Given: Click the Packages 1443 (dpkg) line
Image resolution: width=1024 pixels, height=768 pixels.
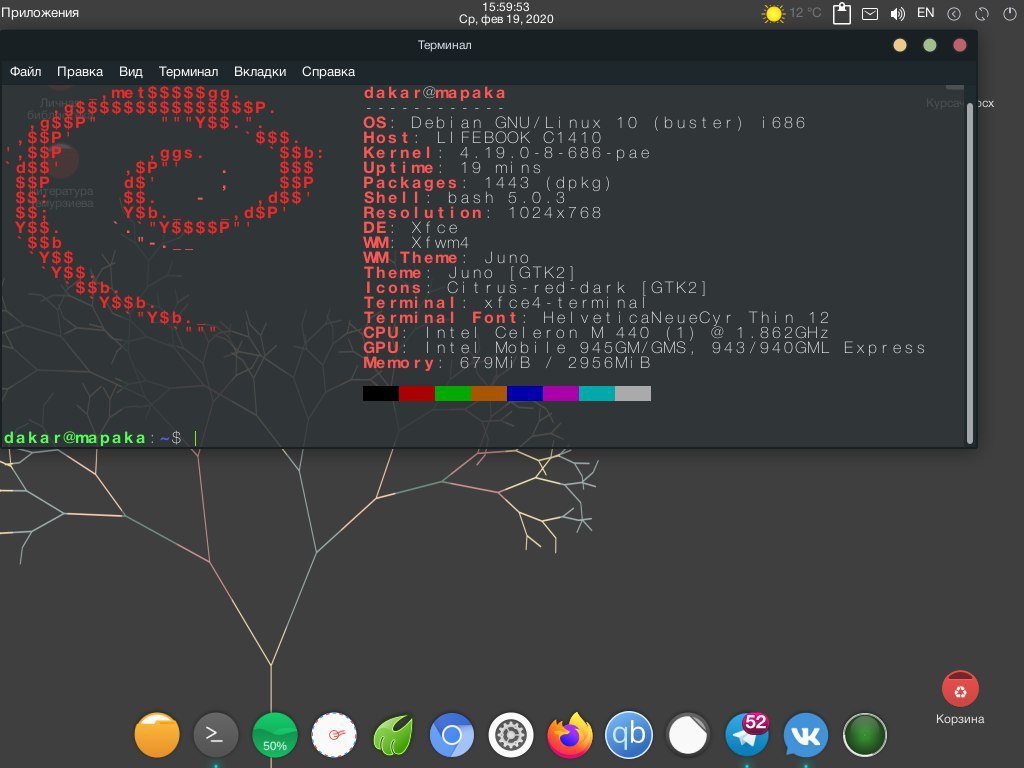Looking at the screenshot, I should click(487, 183).
